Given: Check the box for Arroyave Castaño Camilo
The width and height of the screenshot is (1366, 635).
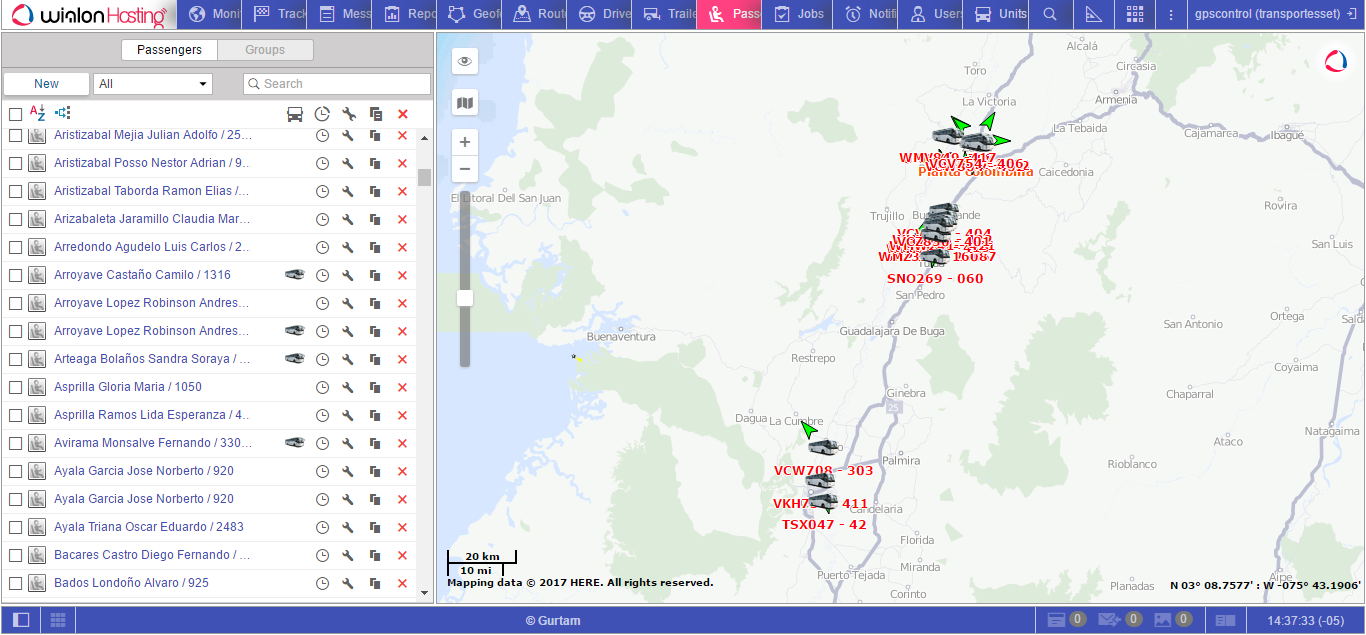Looking at the screenshot, I should tap(16, 275).
